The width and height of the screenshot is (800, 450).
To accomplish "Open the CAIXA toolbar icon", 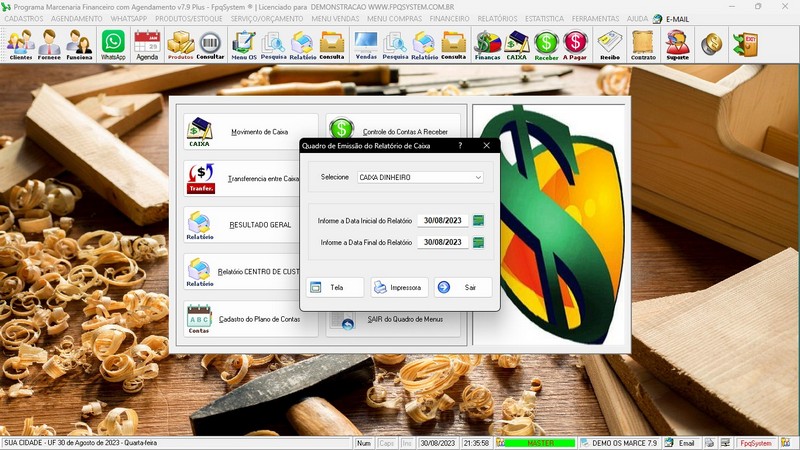I will coord(516,44).
